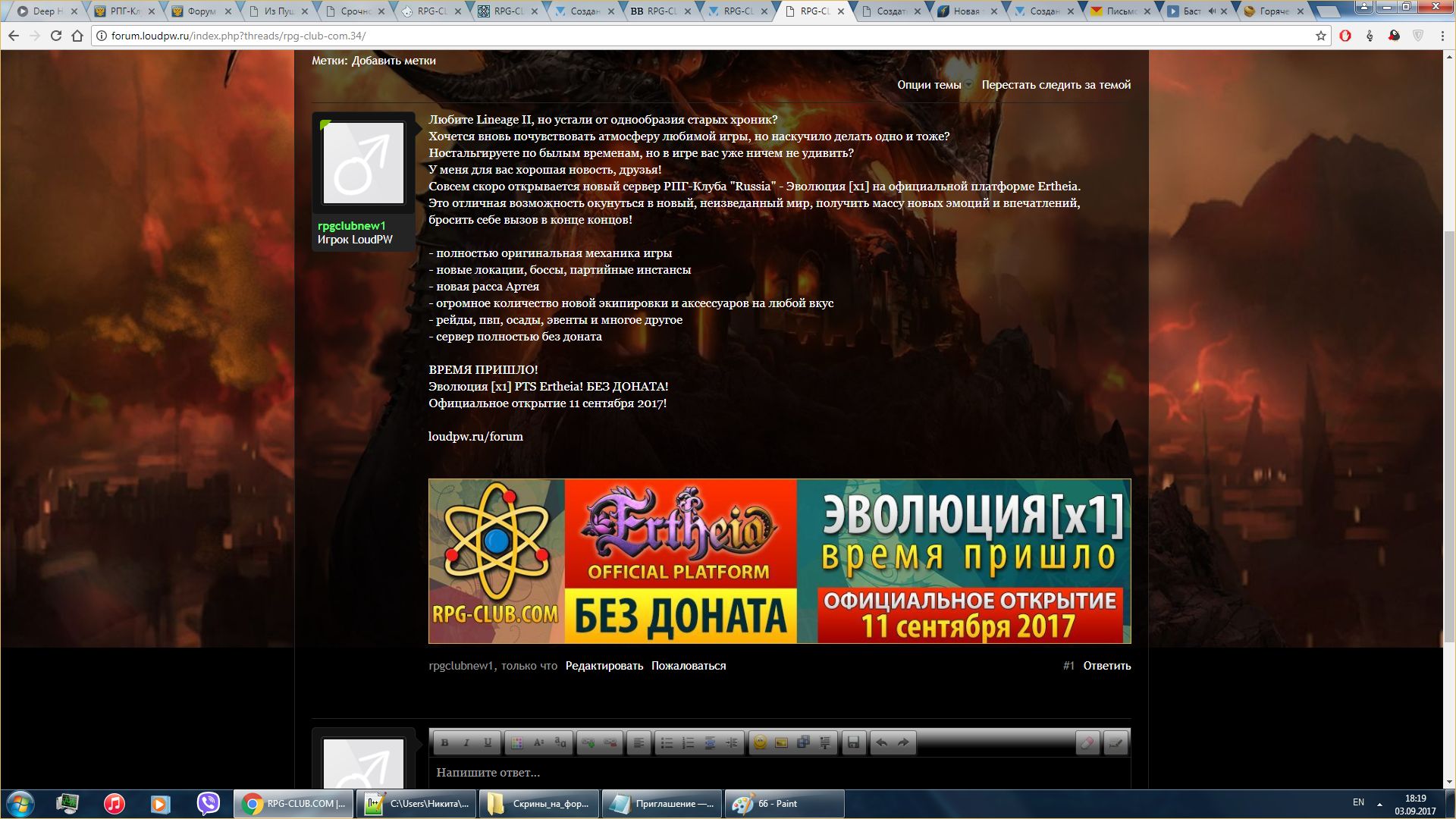The height and width of the screenshot is (819, 1456).
Task: Reload the current page
Action: 55,36
